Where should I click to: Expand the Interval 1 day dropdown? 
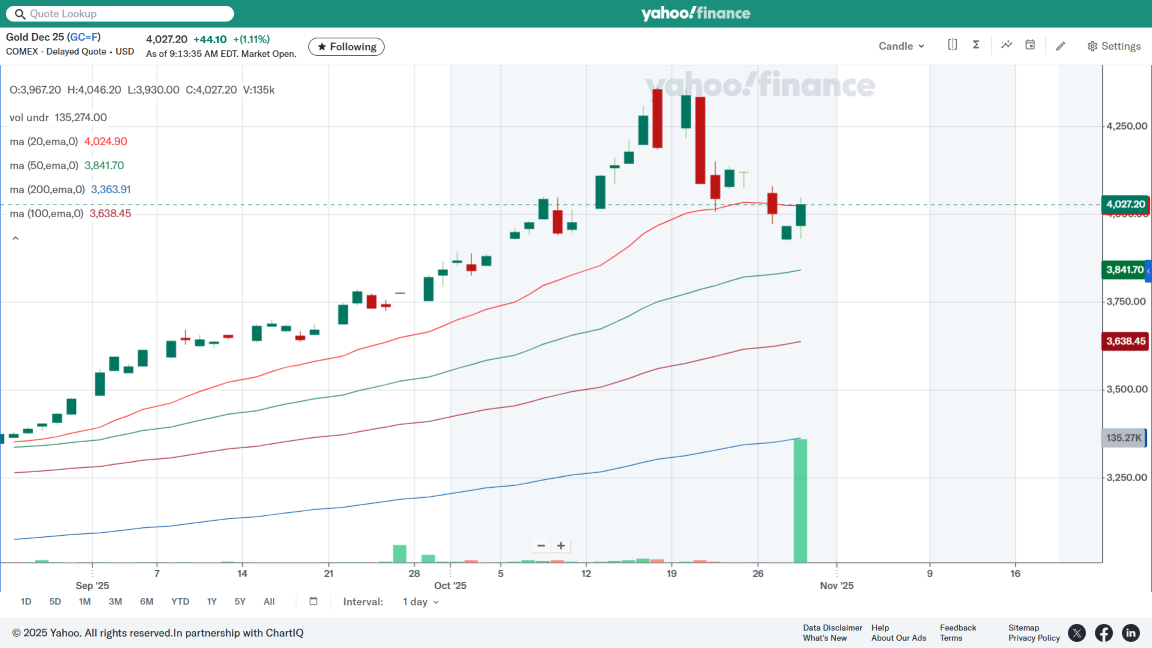coord(420,602)
